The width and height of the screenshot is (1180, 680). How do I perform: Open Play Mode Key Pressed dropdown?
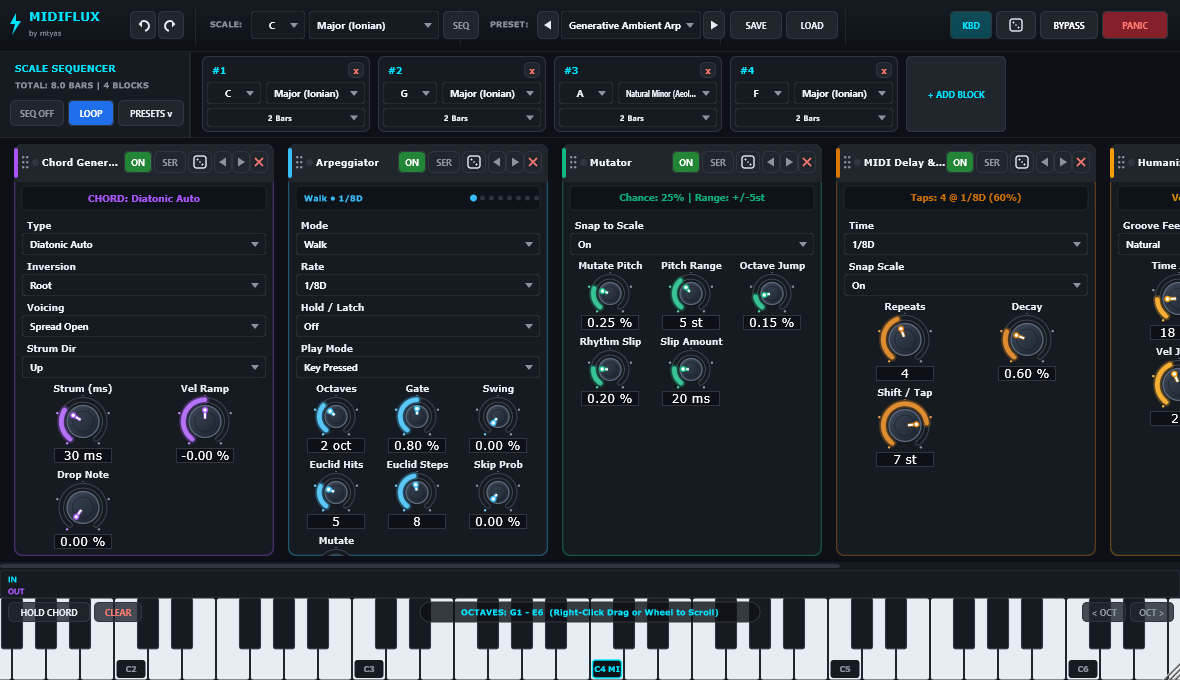point(418,367)
